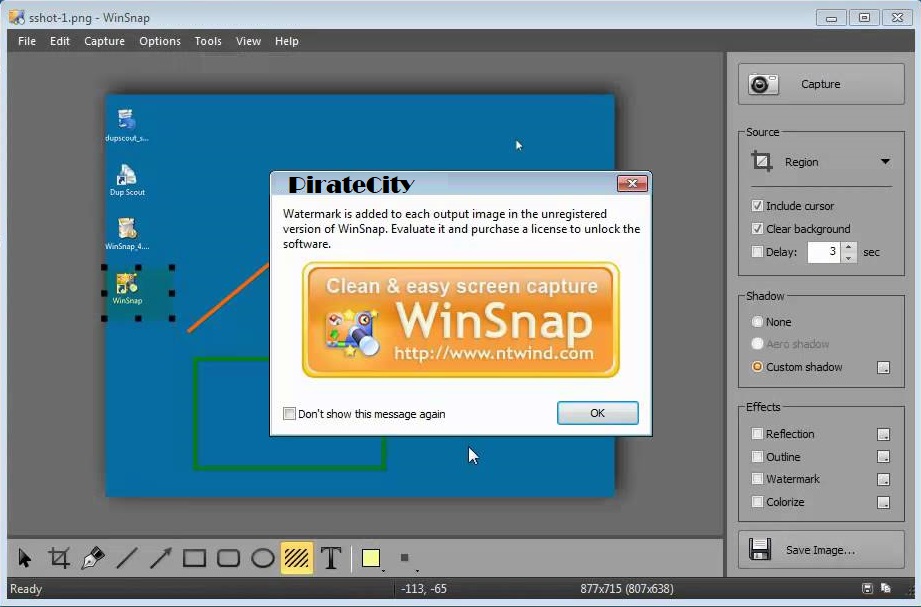Image resolution: width=921 pixels, height=607 pixels.
Task: Select the Rounded Rectangle tool
Action: pyautogui.click(x=228, y=558)
